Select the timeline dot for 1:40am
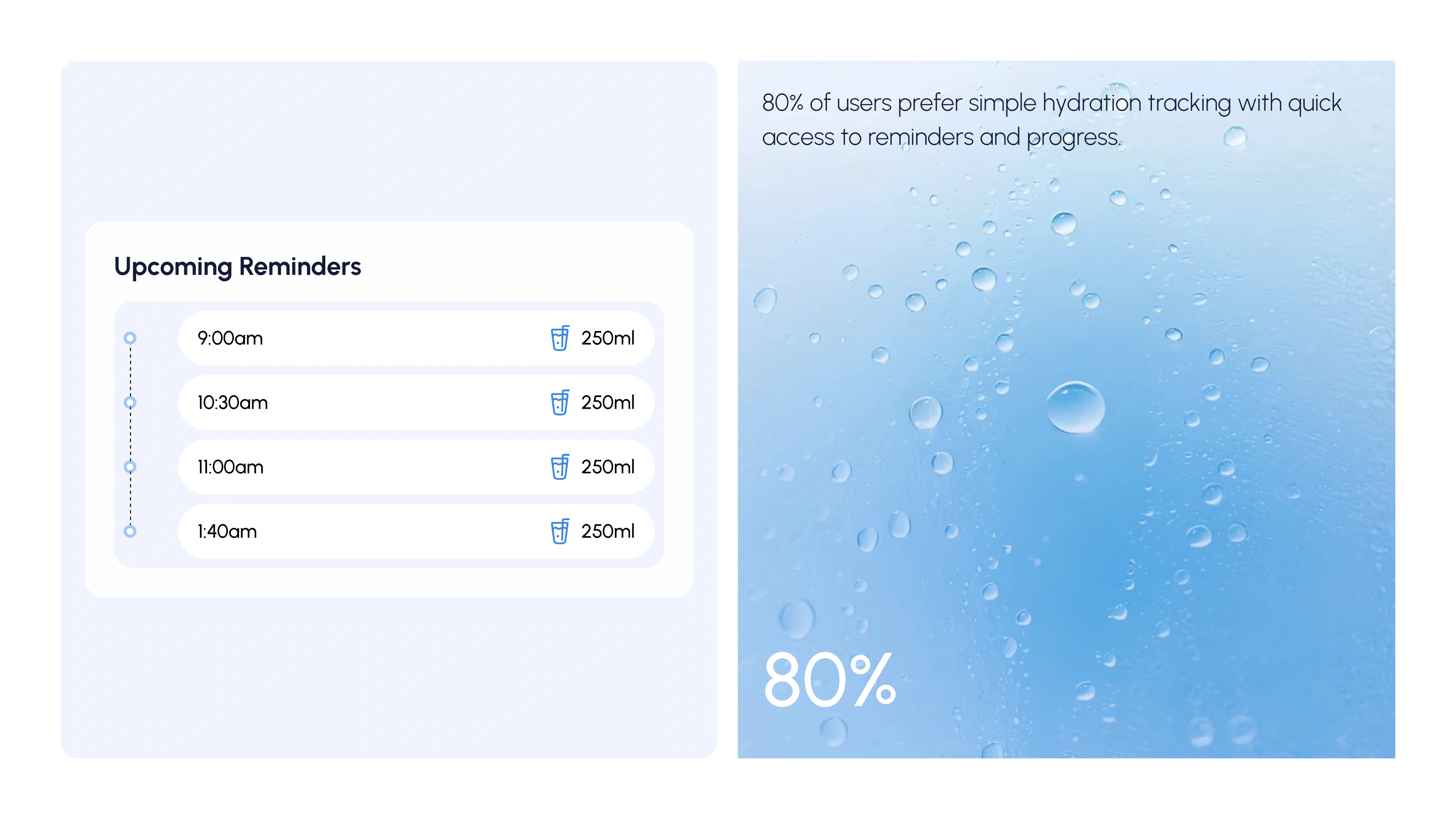This screenshot has width=1456, height=819. tap(130, 531)
